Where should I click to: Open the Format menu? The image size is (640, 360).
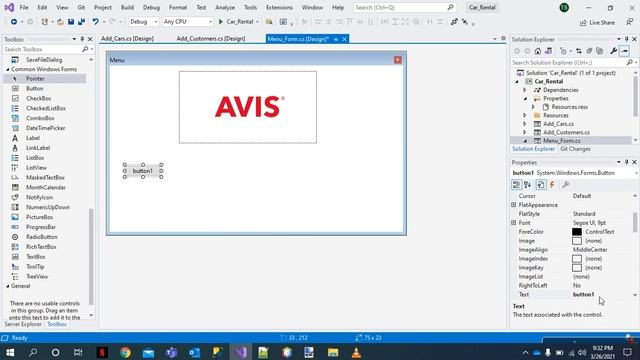click(178, 7)
